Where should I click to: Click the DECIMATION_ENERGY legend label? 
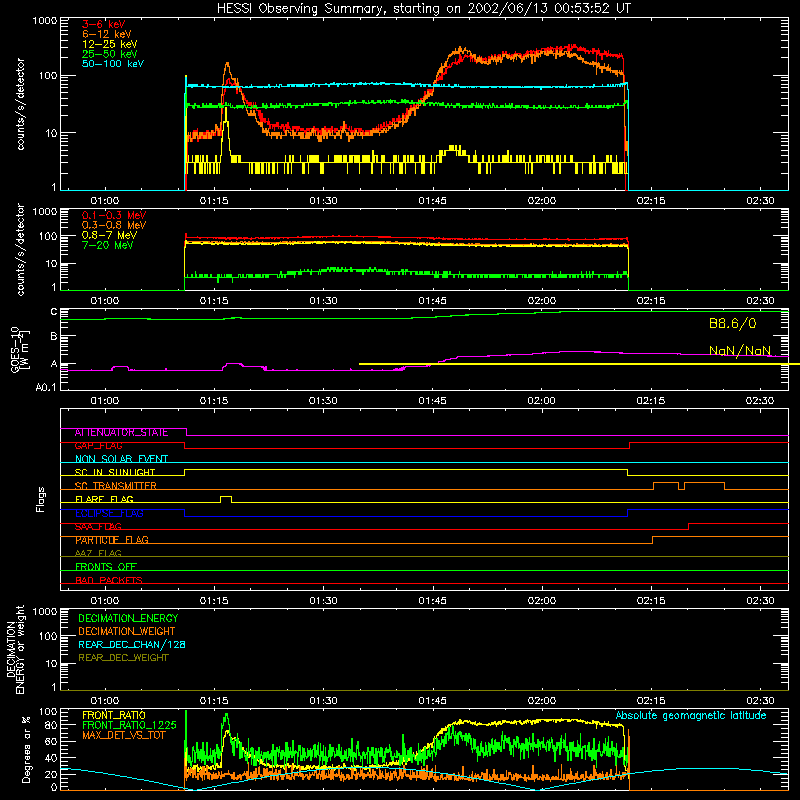pos(128,618)
